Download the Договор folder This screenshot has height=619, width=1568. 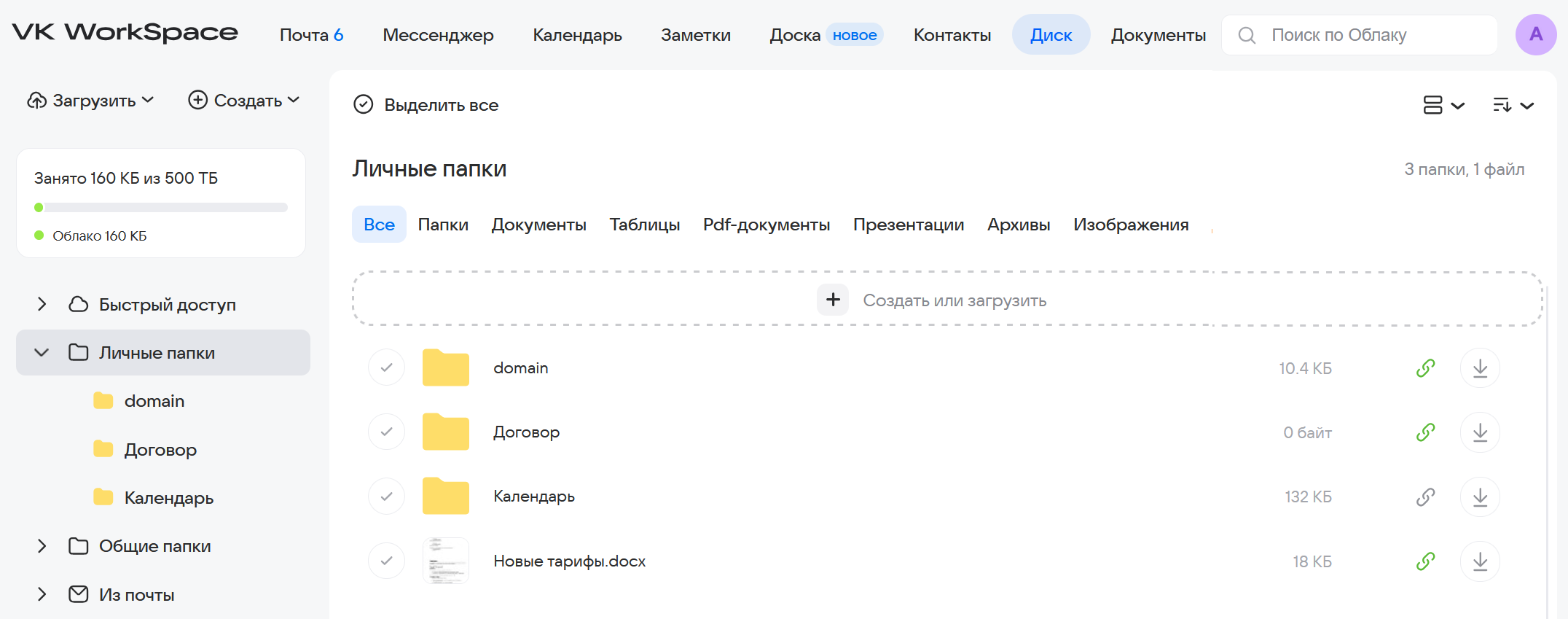[x=1480, y=432]
